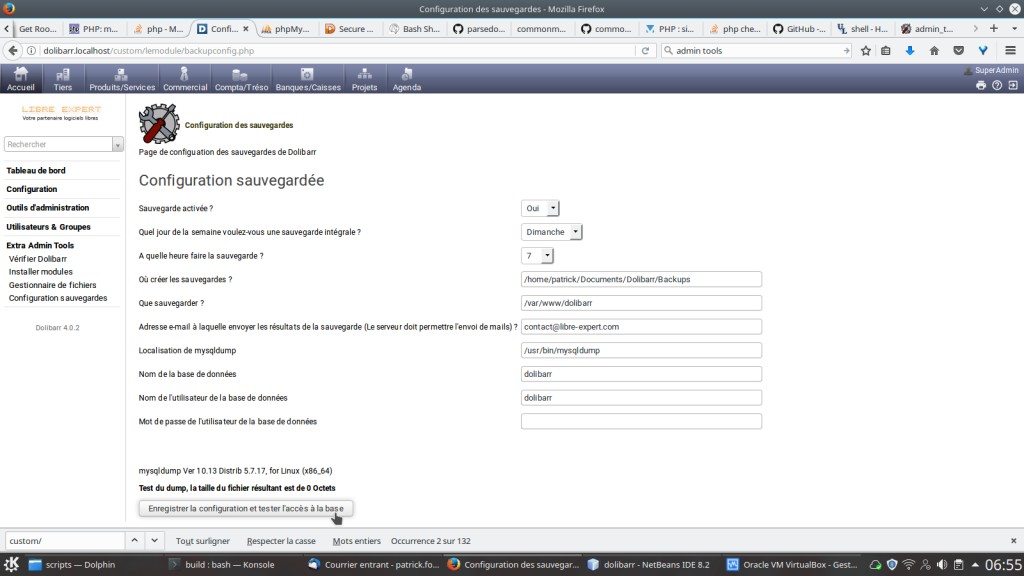
Task: Open the Accueil home menu
Action: [21, 79]
